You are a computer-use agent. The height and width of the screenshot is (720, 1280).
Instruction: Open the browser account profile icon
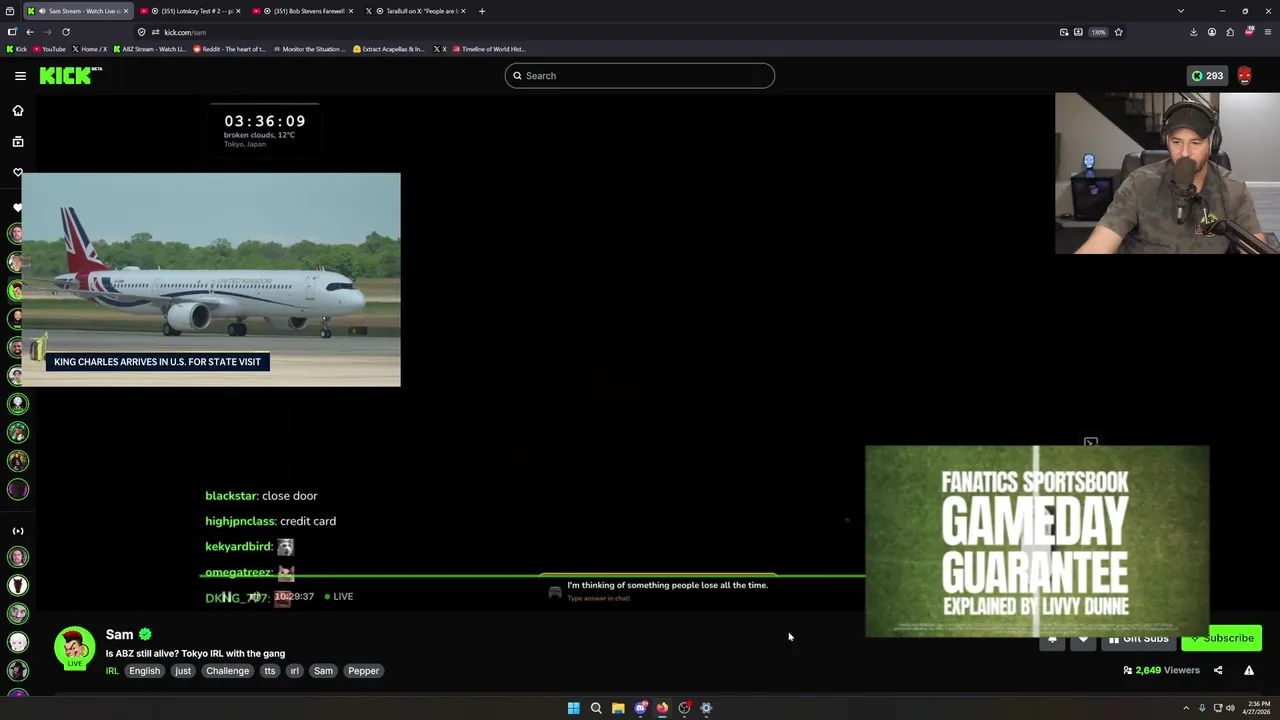click(x=1212, y=32)
